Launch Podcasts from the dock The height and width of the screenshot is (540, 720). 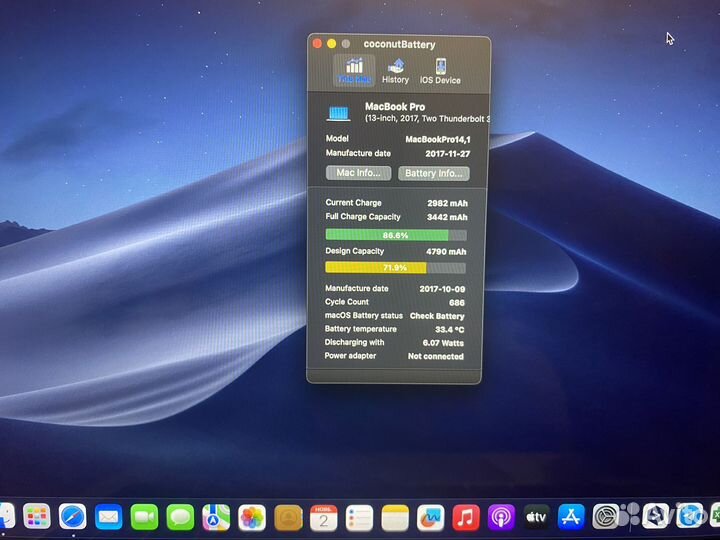(501, 517)
